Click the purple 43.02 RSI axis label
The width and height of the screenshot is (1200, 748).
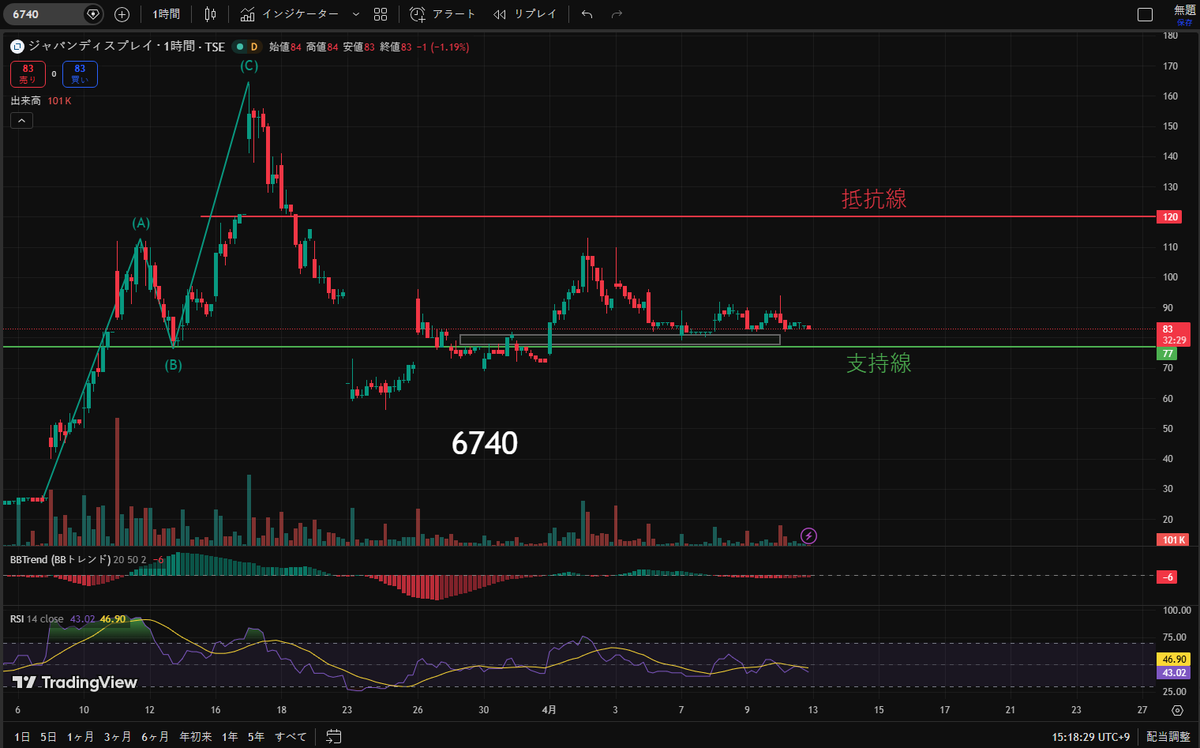pos(1171,673)
